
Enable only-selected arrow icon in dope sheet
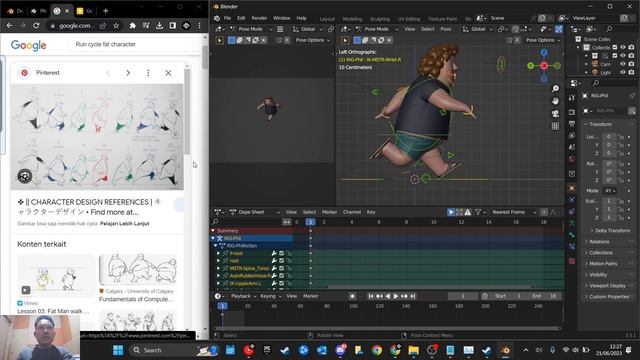451,212
